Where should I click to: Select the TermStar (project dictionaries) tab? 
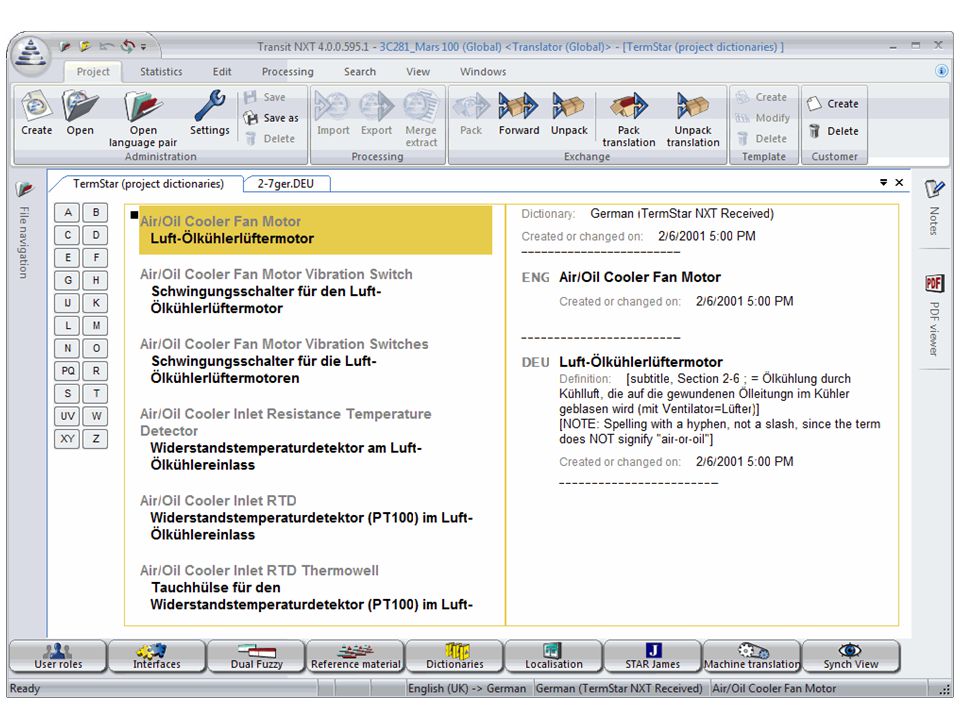(148, 184)
